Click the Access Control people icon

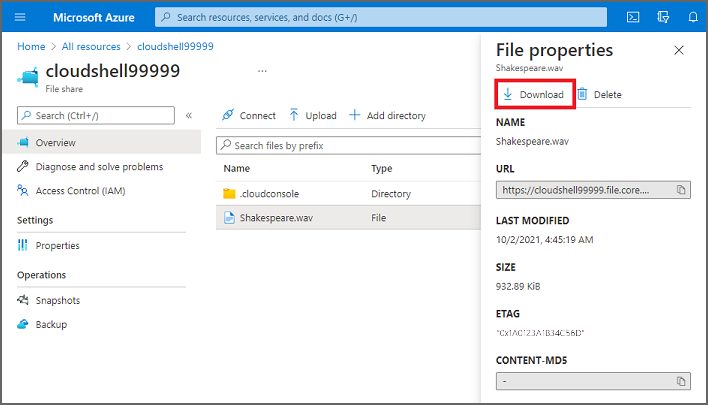point(23,190)
